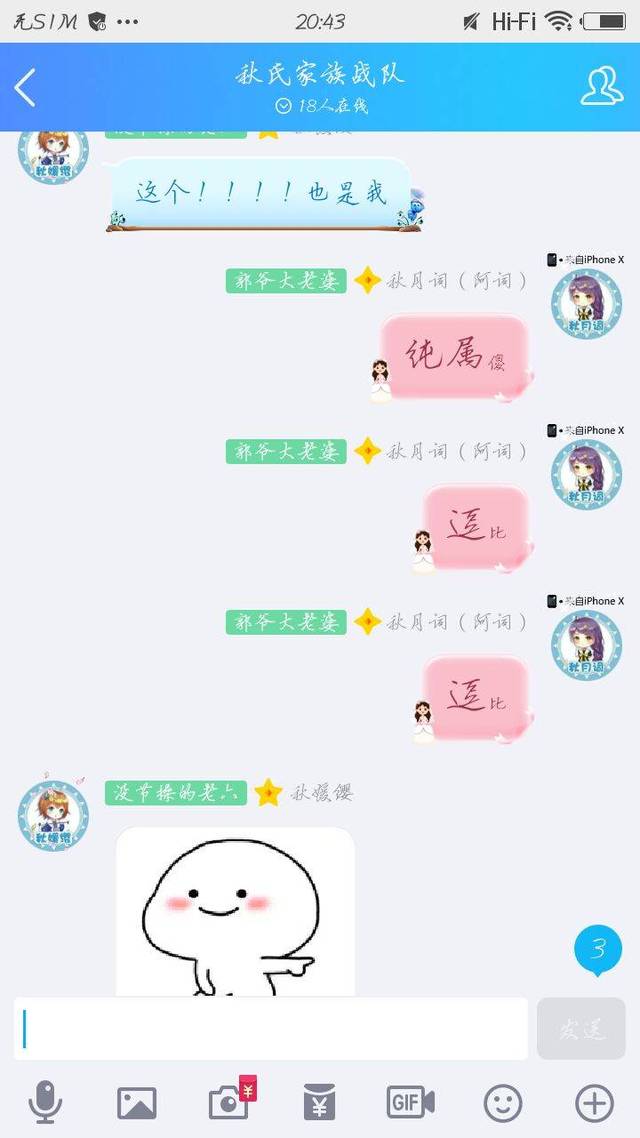Open the cartoon pointing sticker image
Image resolution: width=640 pixels, height=1138 pixels.
coord(235,912)
